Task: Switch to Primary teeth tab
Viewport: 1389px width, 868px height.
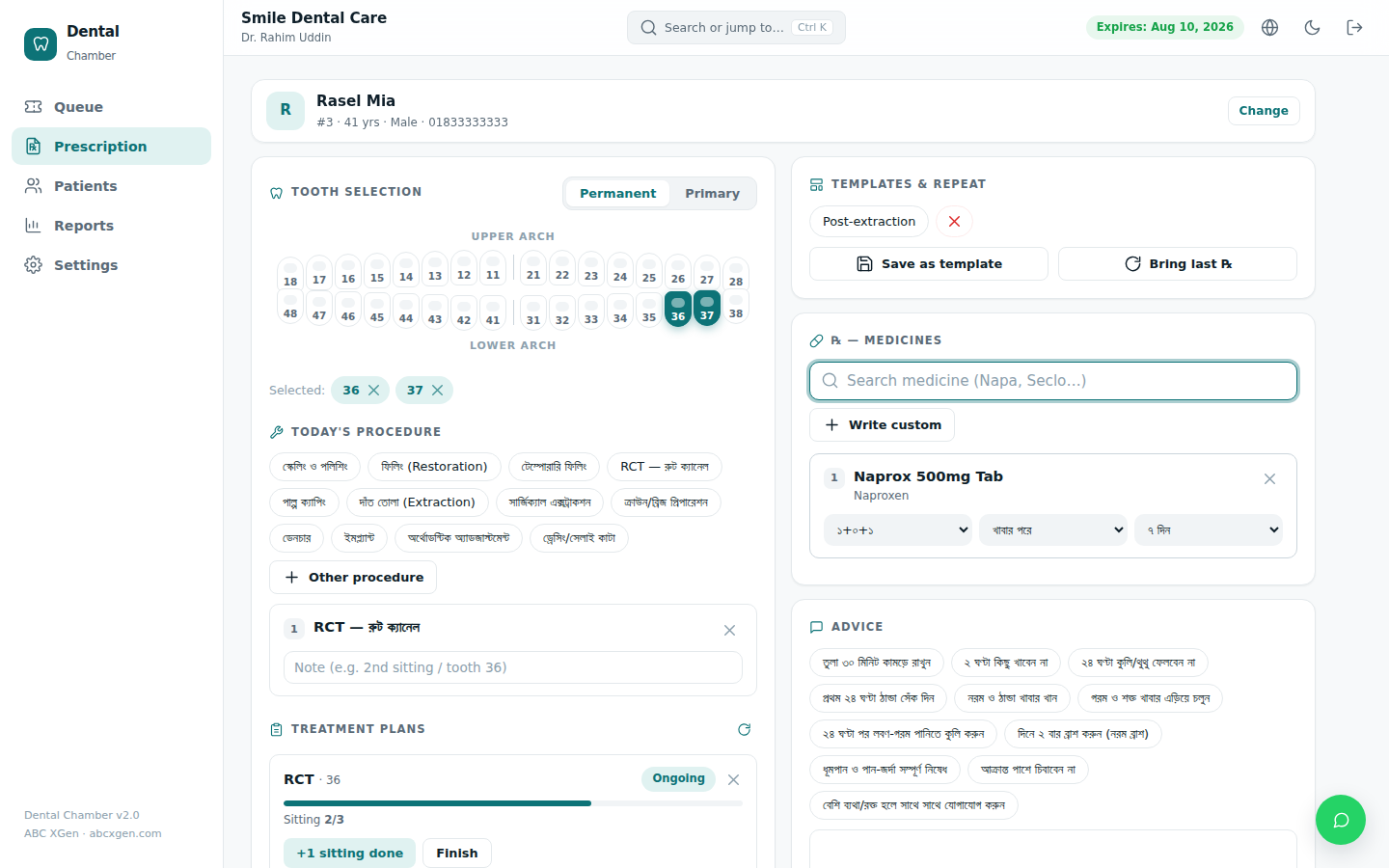Action: [x=712, y=193]
